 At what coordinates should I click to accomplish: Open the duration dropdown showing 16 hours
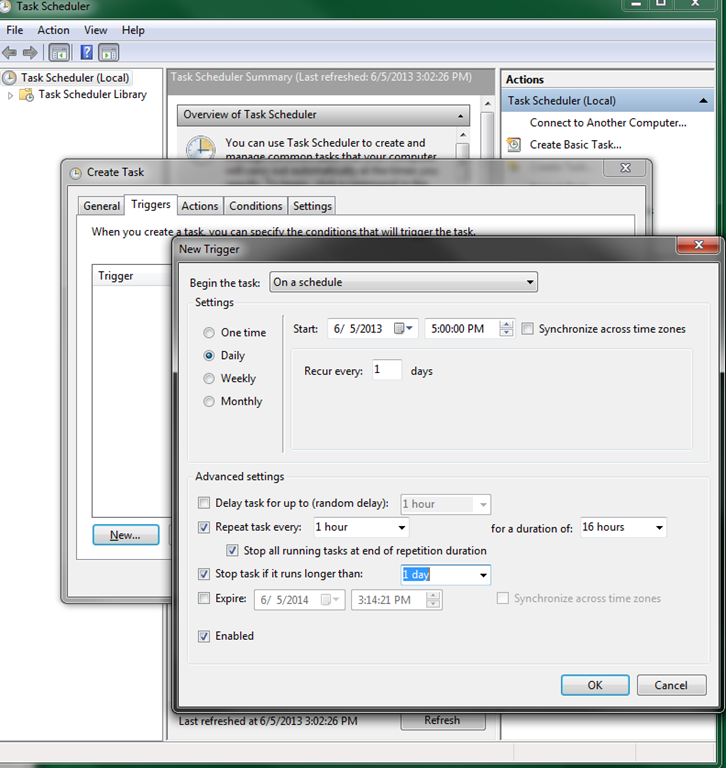pos(659,527)
